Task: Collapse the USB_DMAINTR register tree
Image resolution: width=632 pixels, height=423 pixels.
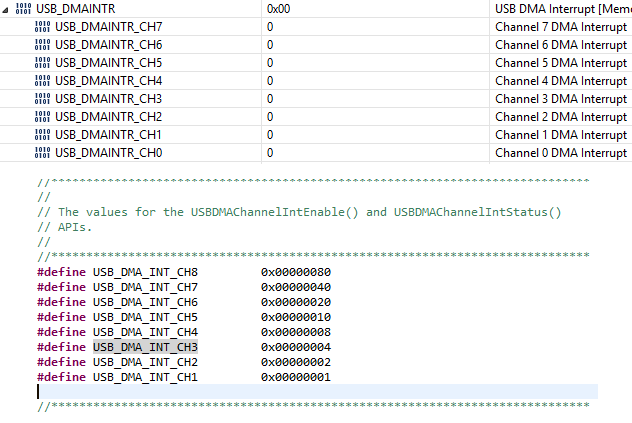Action: point(5,10)
